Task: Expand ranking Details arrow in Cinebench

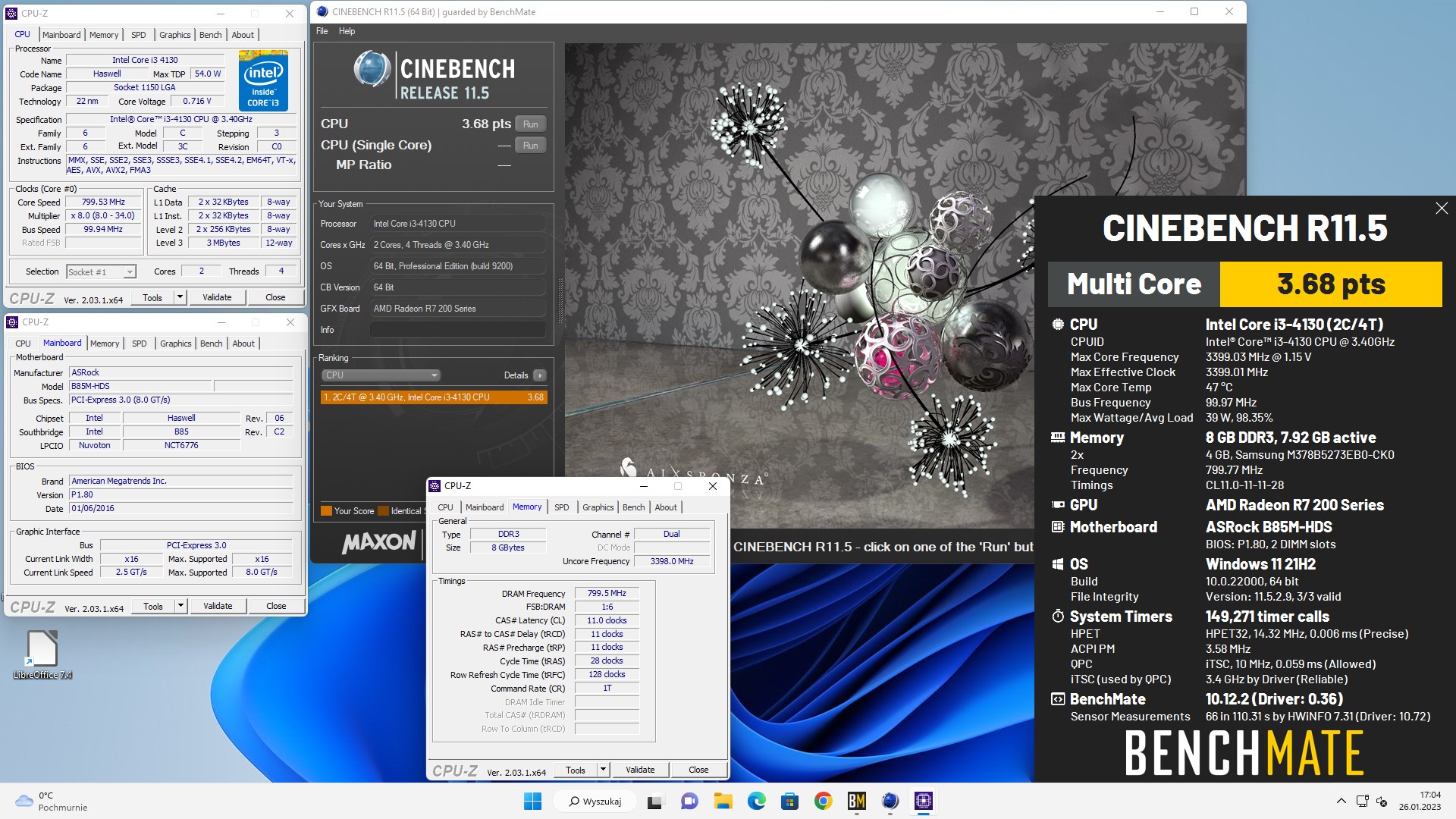Action: (x=539, y=375)
